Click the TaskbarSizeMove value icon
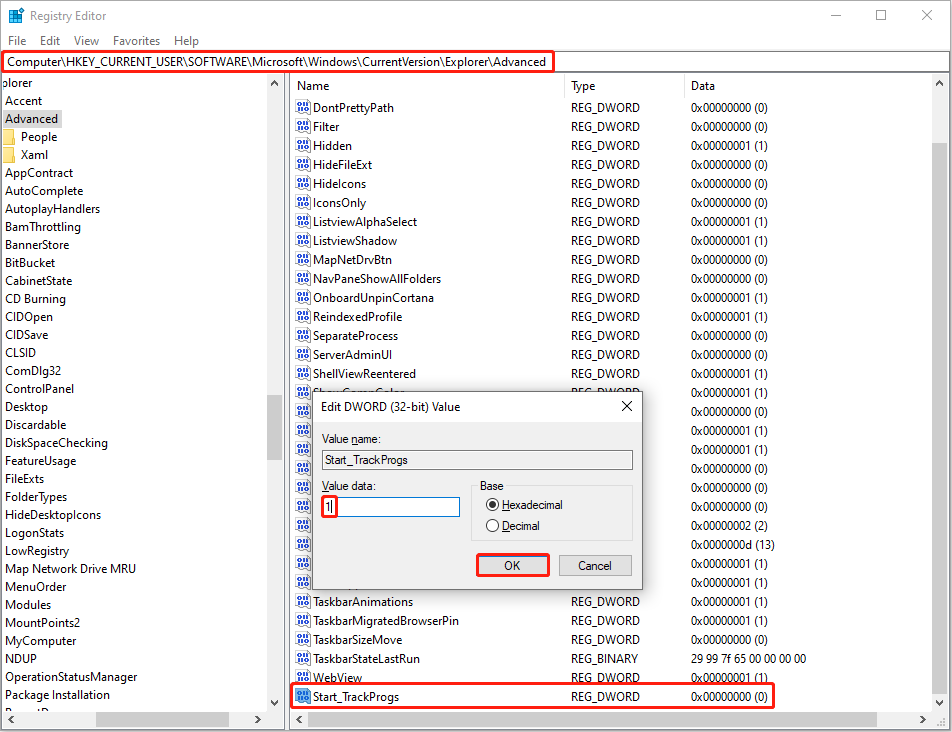The image size is (952, 732). [x=303, y=639]
